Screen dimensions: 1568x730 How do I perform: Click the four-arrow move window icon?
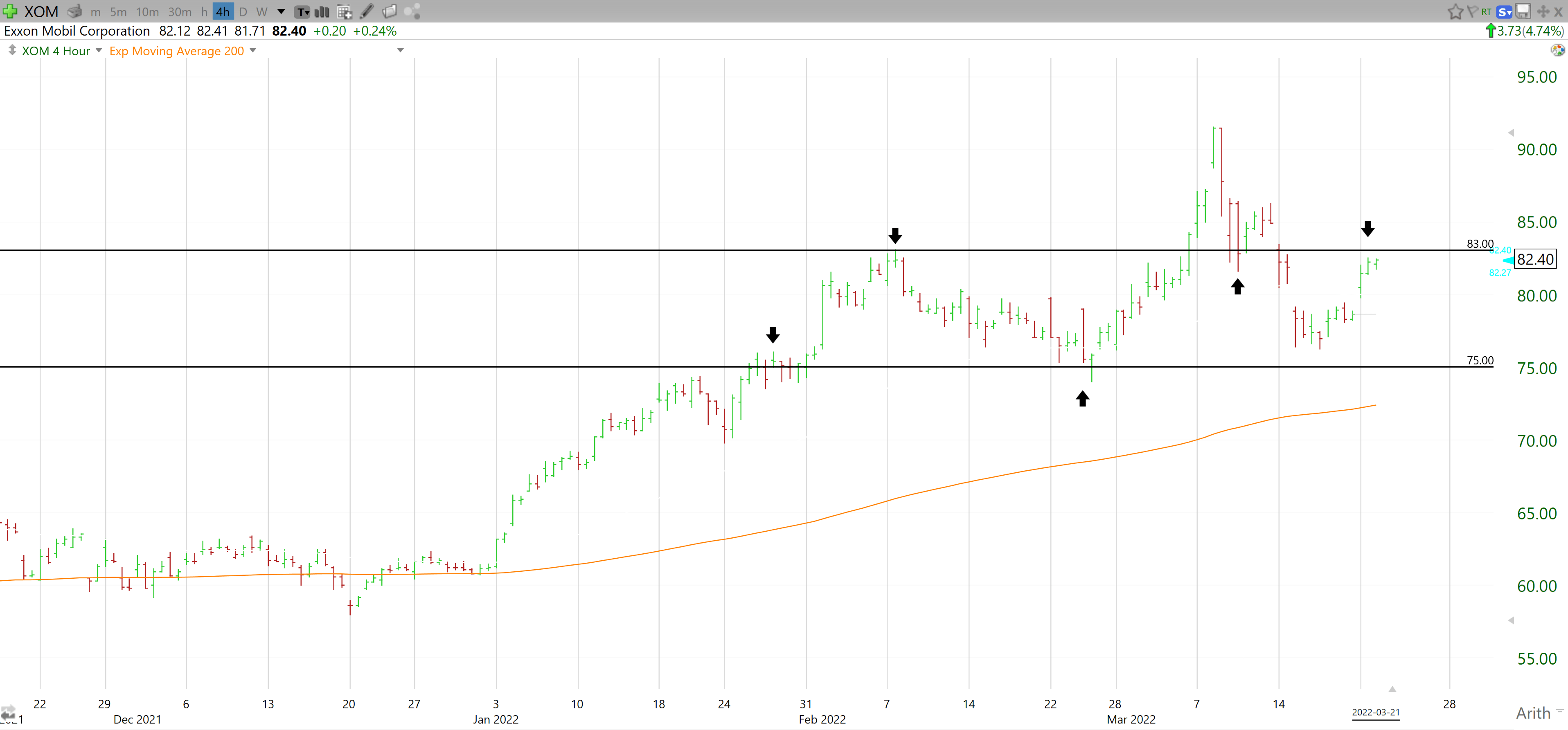pos(1543,11)
